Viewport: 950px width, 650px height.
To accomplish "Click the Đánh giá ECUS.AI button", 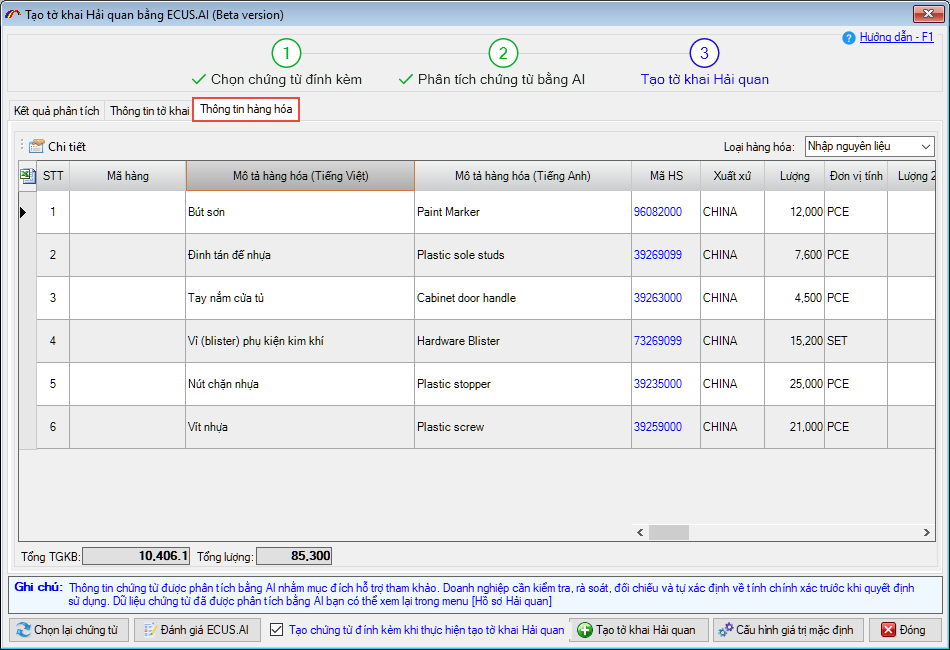I will click(197, 630).
